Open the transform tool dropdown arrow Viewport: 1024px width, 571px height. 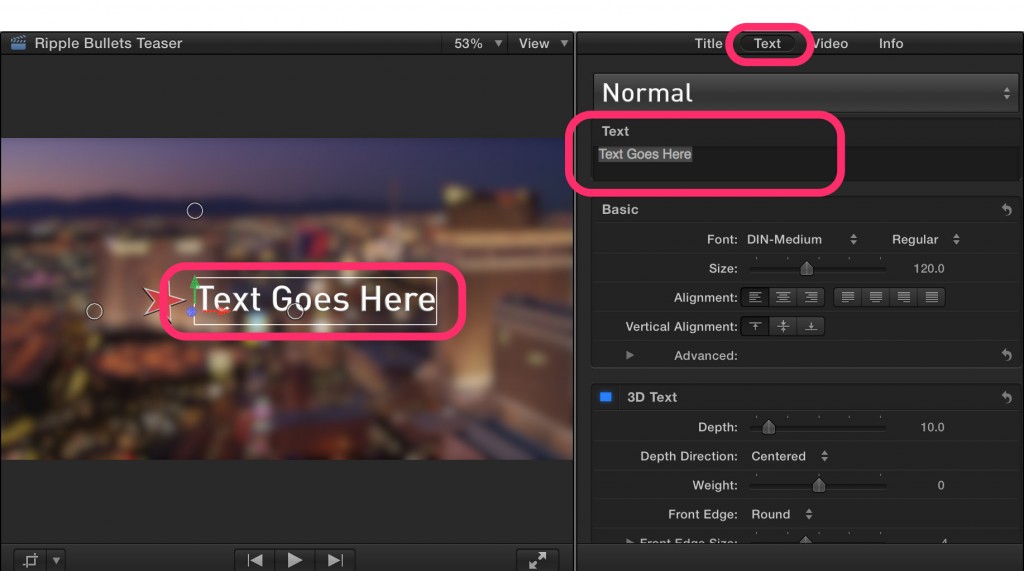pos(56,560)
